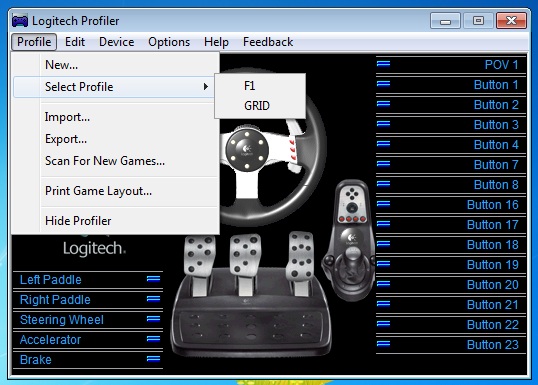Open the Options menu
The height and width of the screenshot is (385, 538).
[x=169, y=42]
